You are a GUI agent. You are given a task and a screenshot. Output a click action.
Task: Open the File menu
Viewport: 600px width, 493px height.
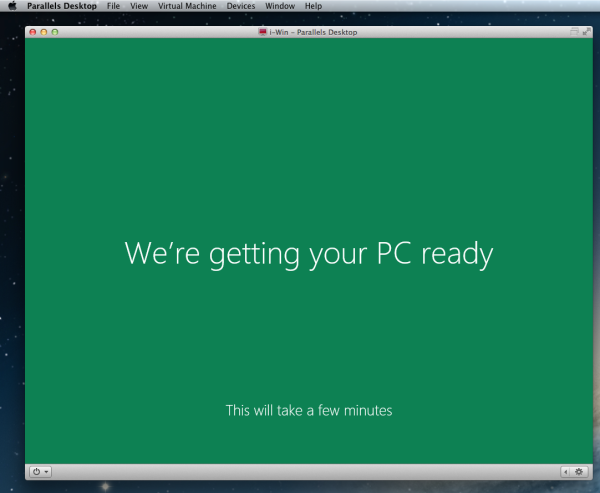coord(113,6)
